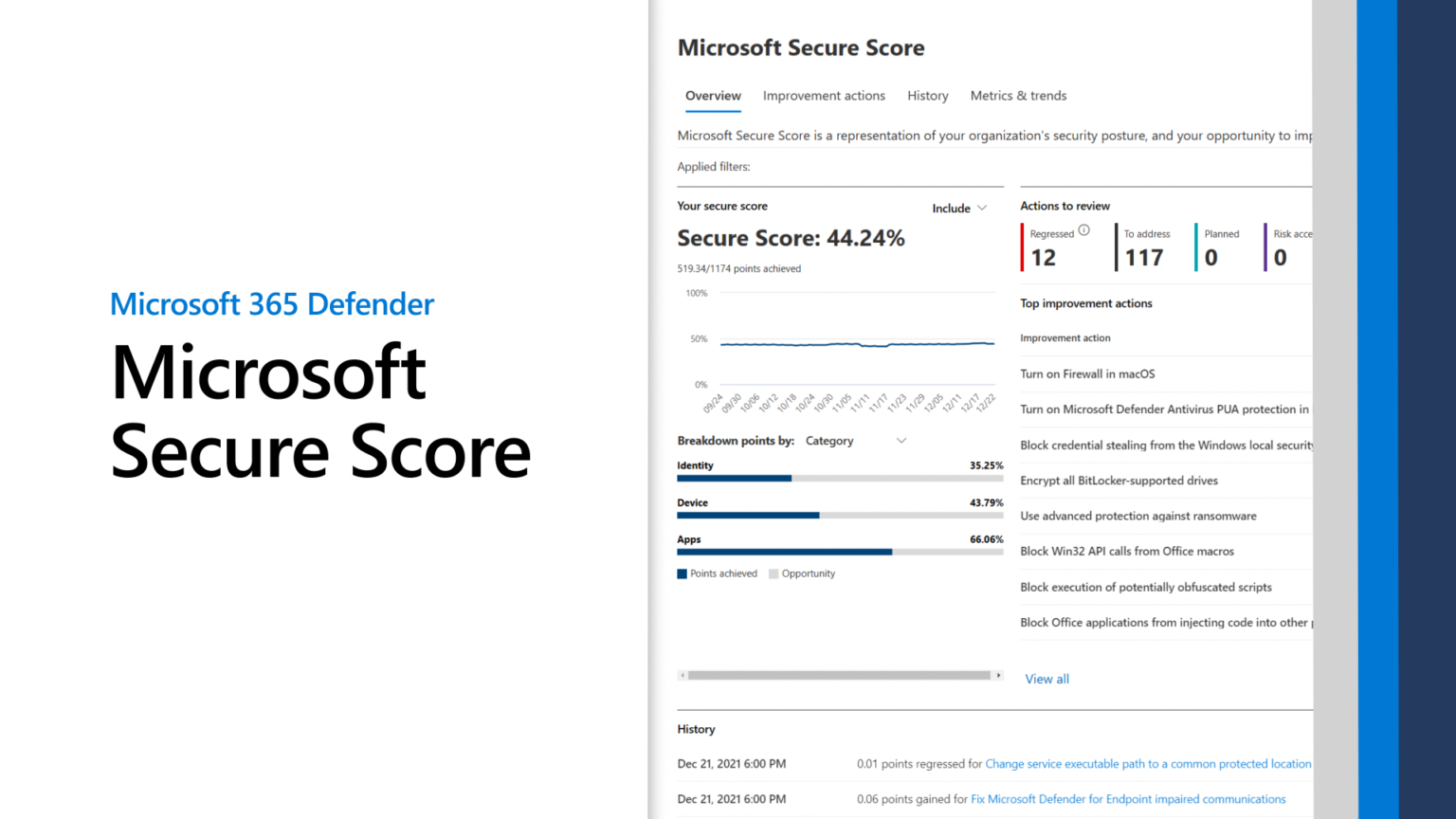Switch to the Improvement actions tab
Viewport: 1456px width, 819px height.
(x=824, y=96)
